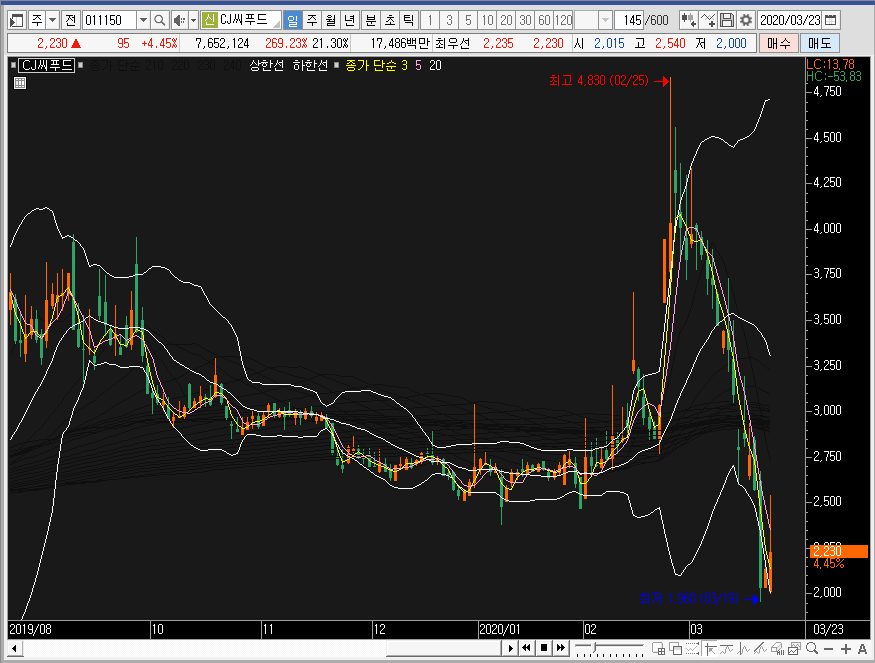Click the 매수 buy button
Screen dimensions: 875x663
click(x=778, y=43)
